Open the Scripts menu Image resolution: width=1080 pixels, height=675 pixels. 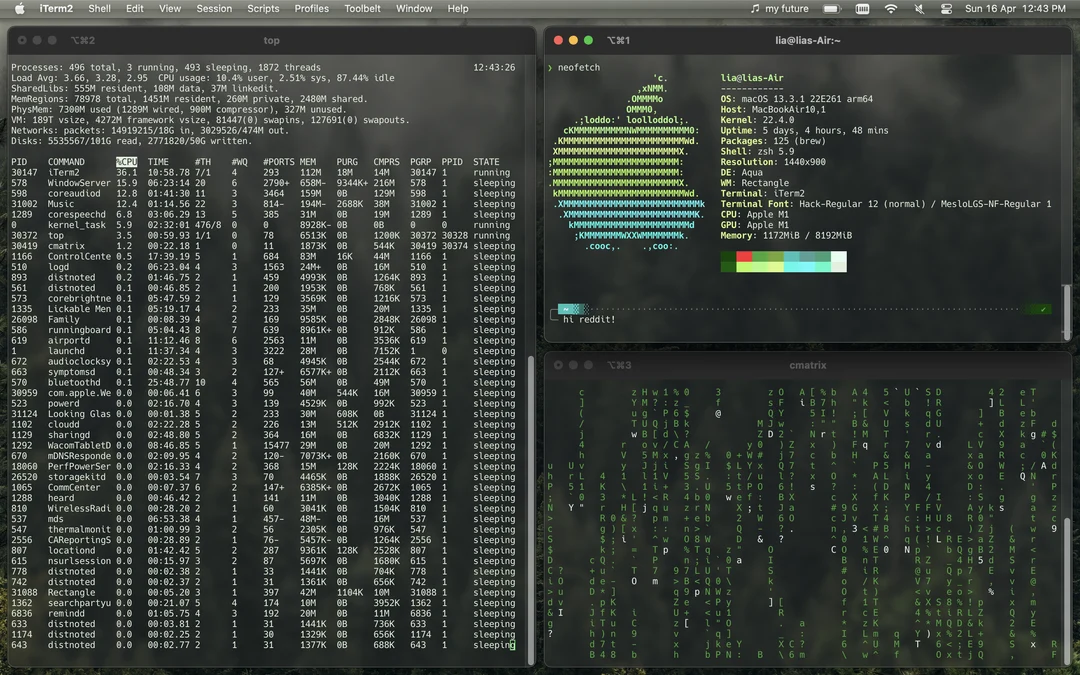coord(263,8)
